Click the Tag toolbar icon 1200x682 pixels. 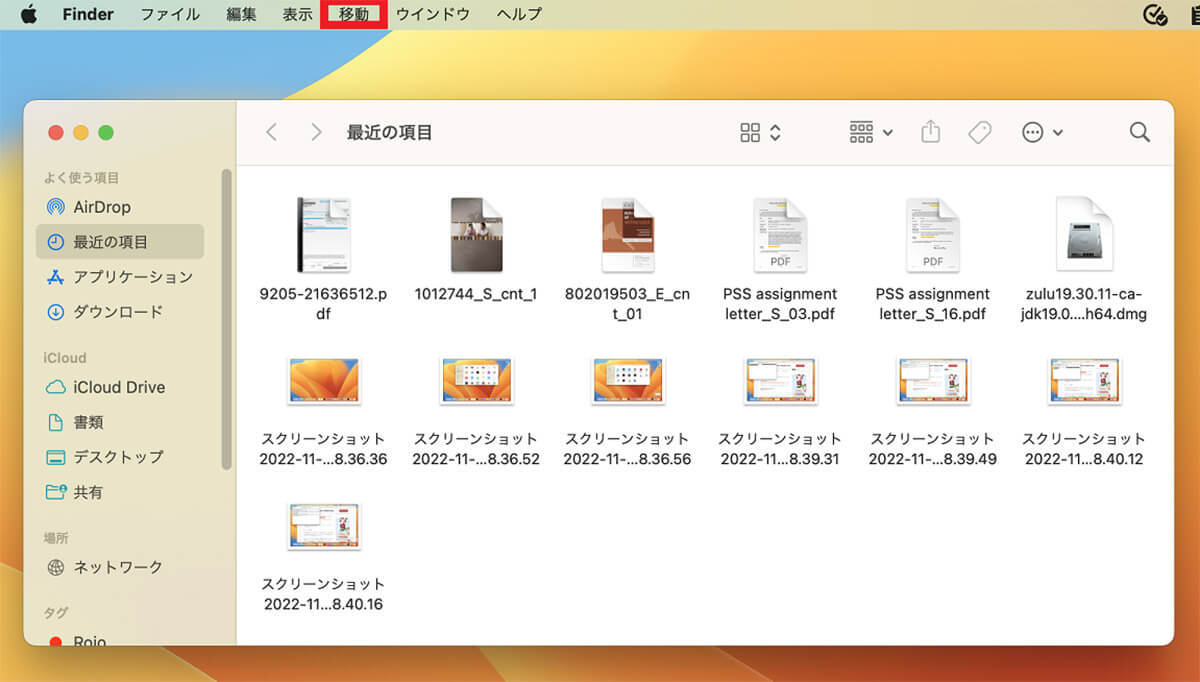click(980, 132)
